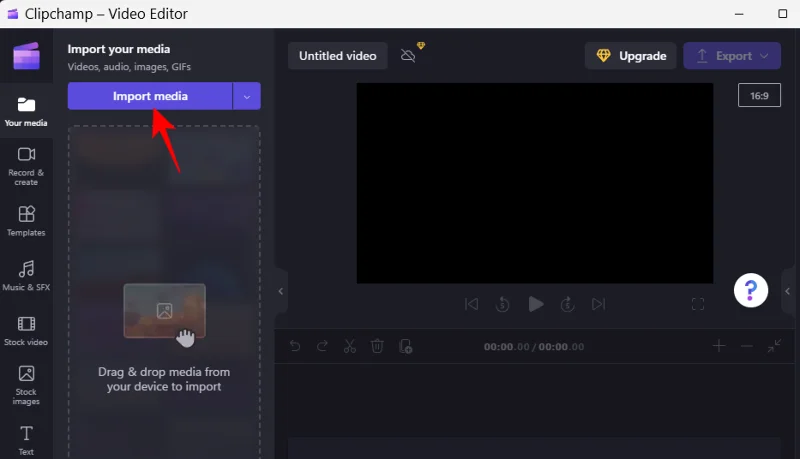The image size is (800, 459).
Task: Click the Clipchamp logo icon in sidebar
Action: coord(27,56)
